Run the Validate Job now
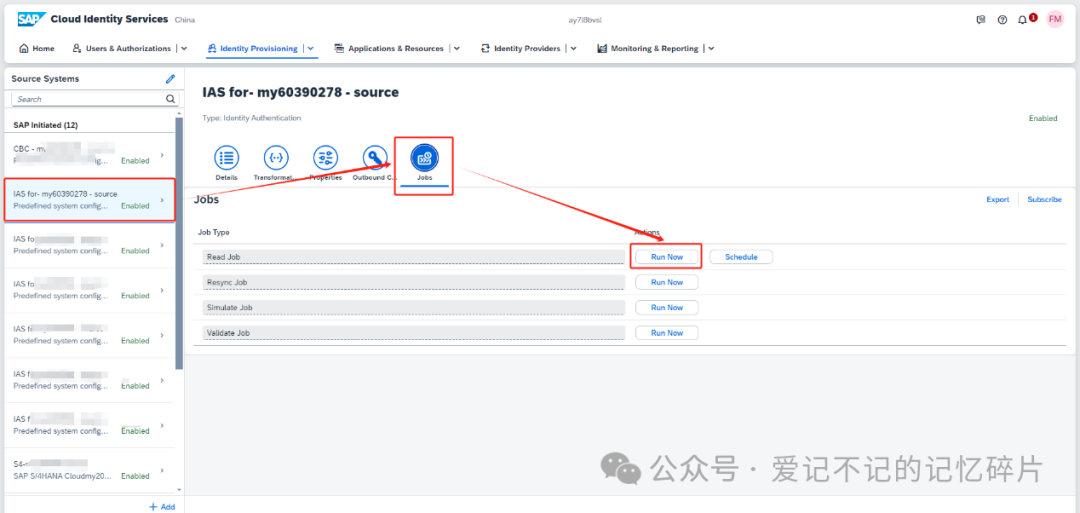 (667, 333)
